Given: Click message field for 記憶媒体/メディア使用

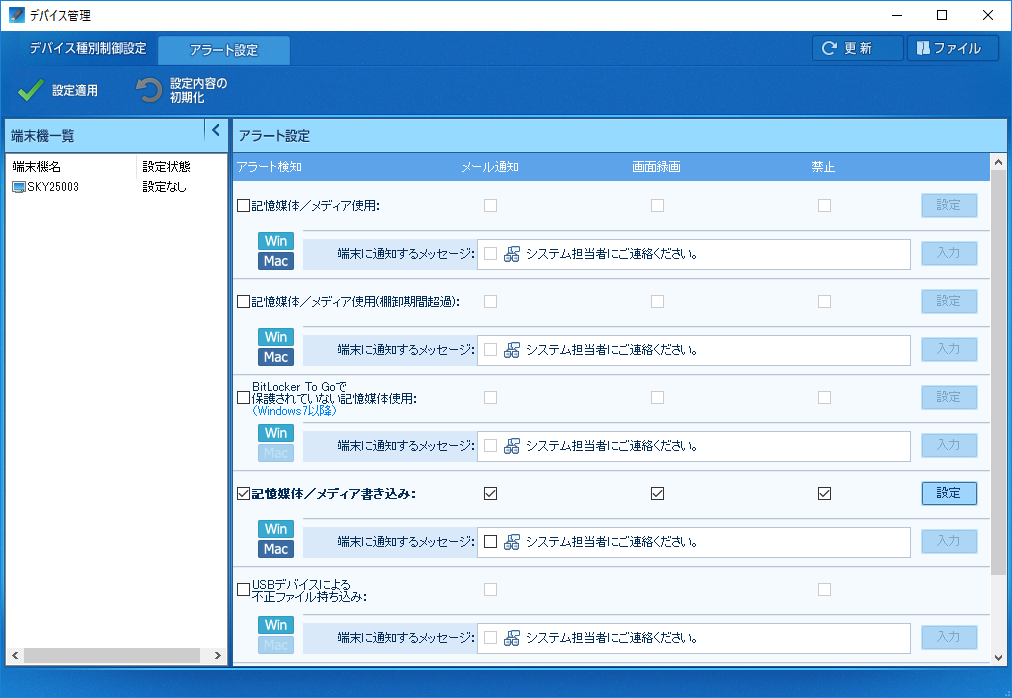Looking at the screenshot, I should 694,254.
